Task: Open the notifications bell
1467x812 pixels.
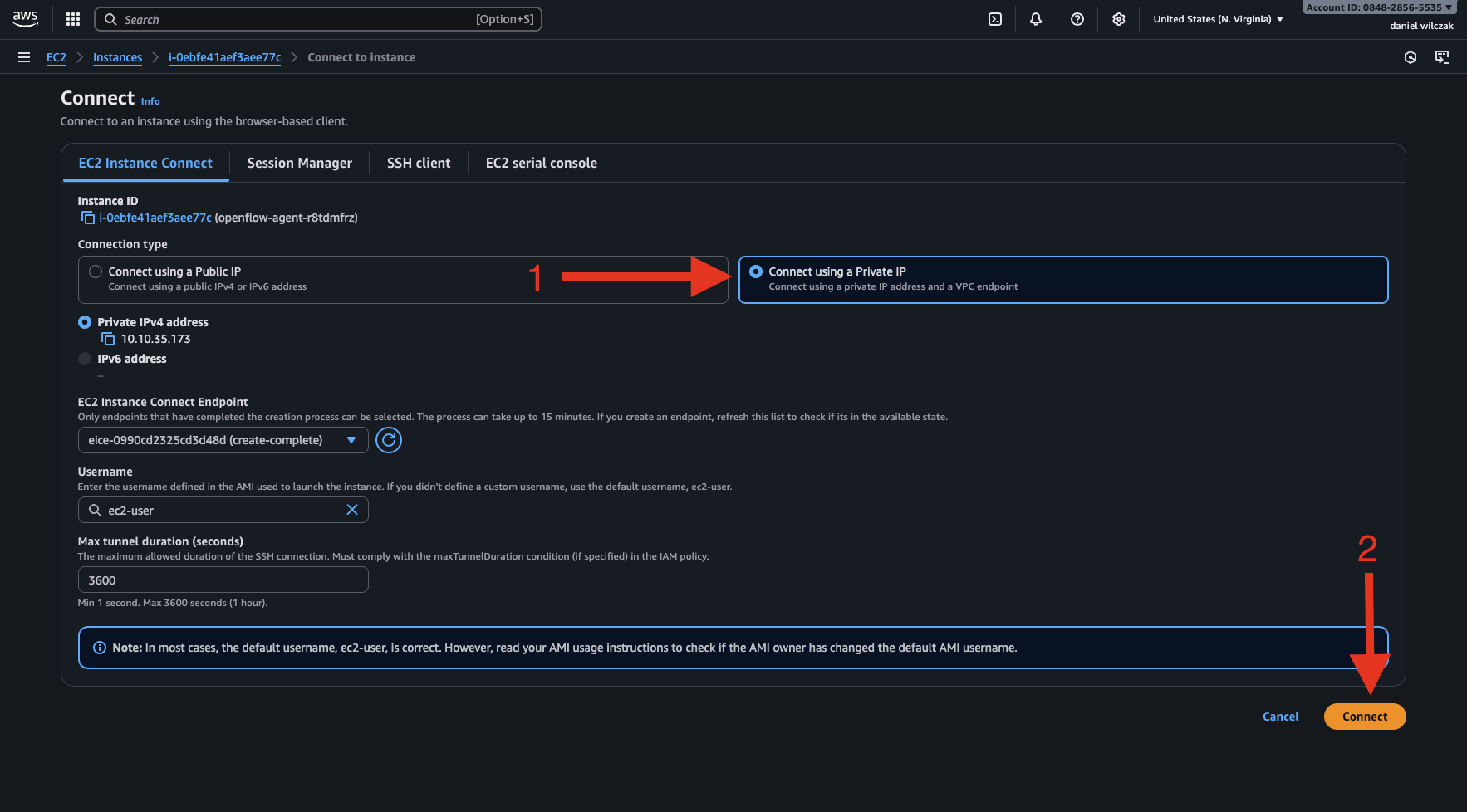Action: tap(1035, 19)
